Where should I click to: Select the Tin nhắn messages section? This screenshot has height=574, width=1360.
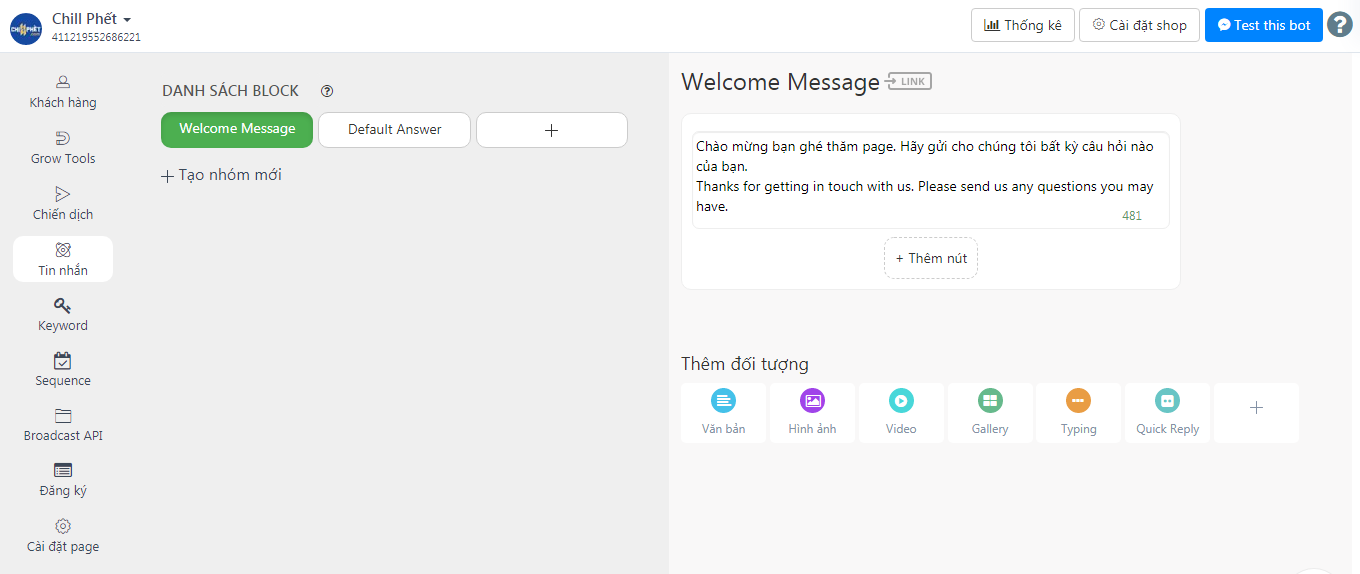[x=63, y=259]
